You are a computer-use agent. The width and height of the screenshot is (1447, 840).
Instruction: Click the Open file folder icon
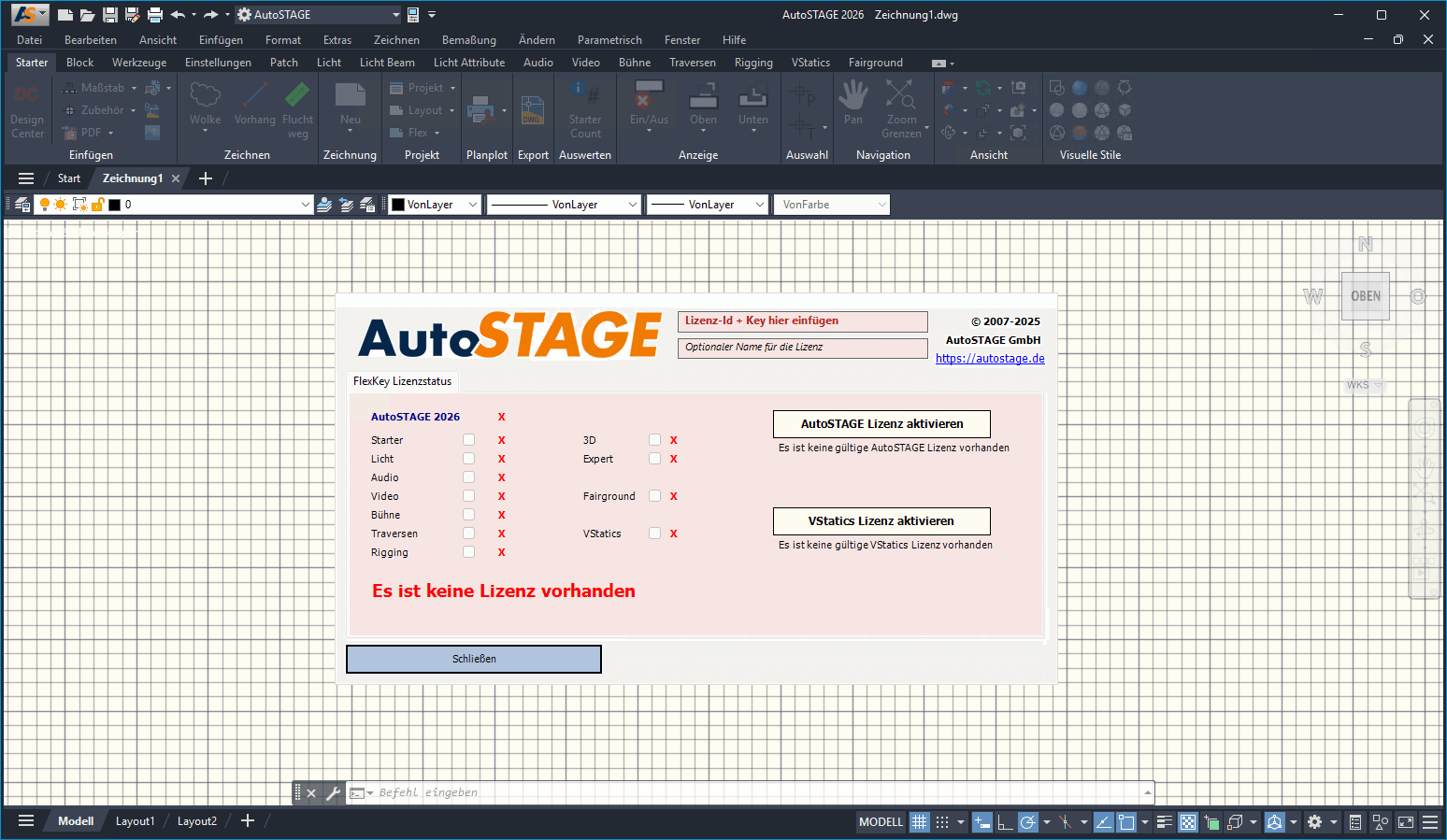point(87,15)
